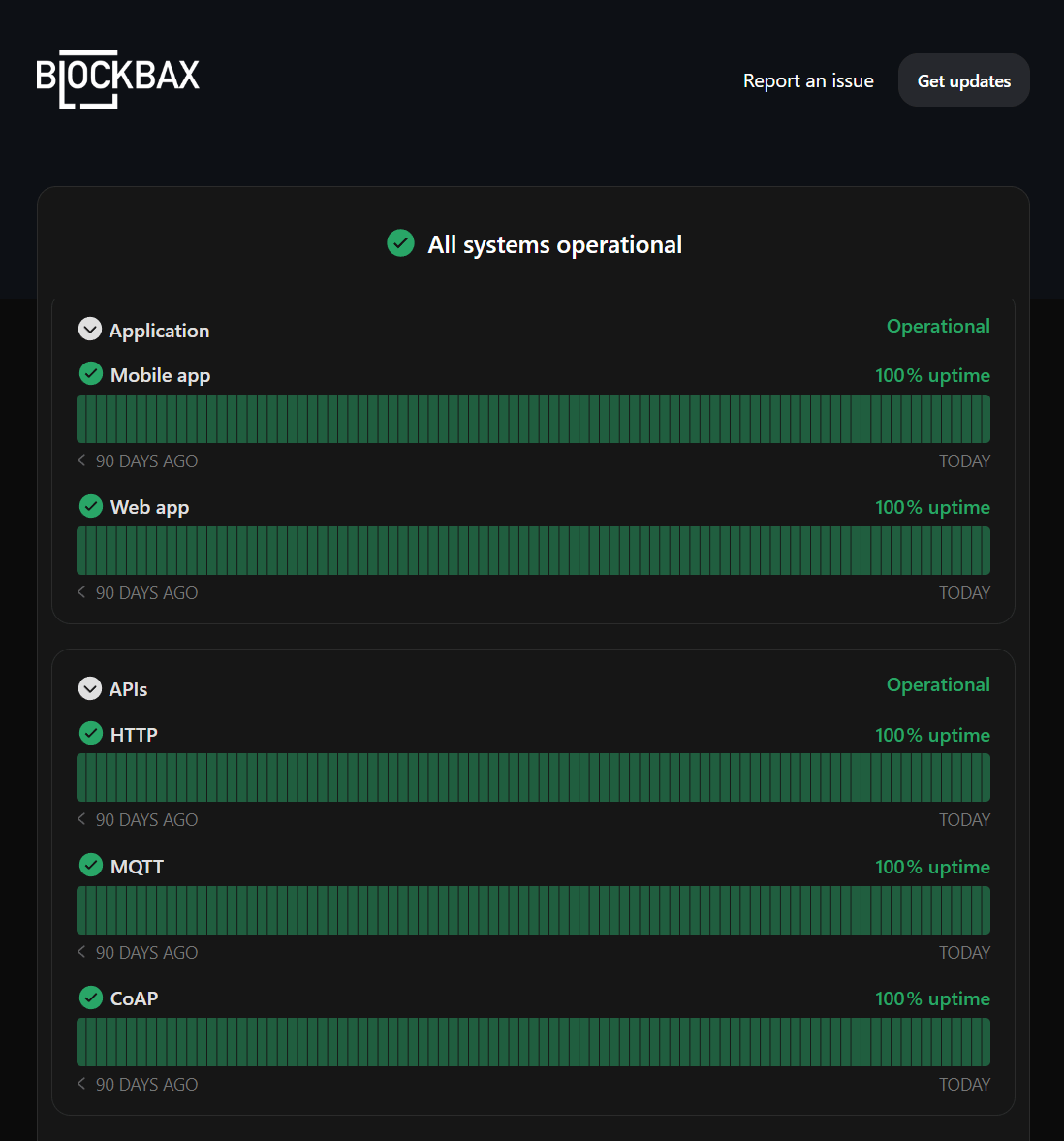
Task: Click the HTTP status check icon
Action: coord(90,733)
